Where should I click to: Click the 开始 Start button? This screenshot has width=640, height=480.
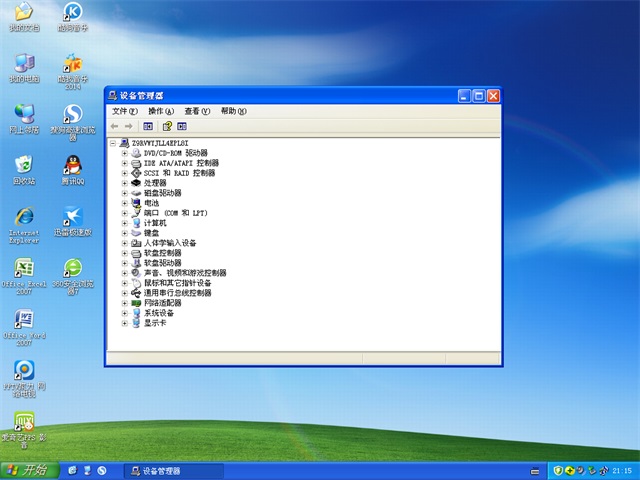[x=27, y=470]
